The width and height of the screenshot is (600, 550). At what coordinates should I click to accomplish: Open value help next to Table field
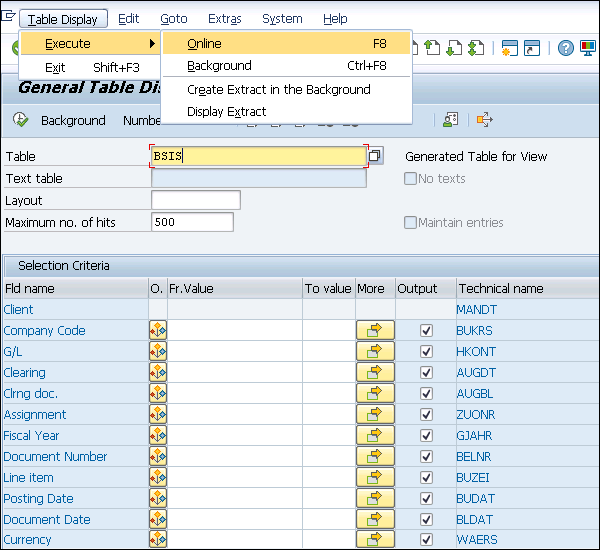click(x=375, y=156)
